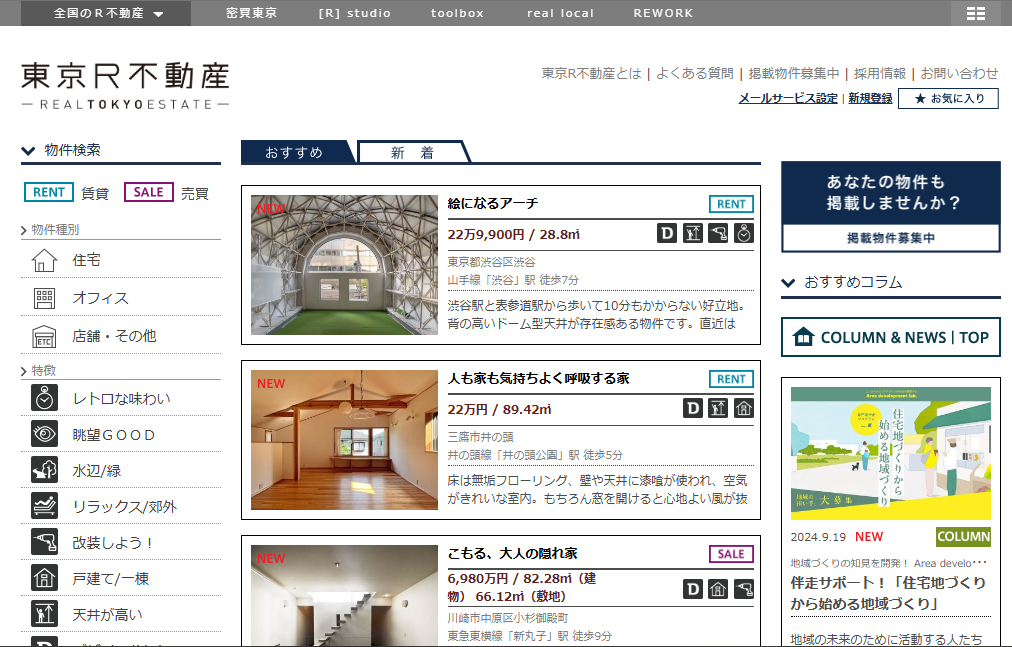Open the 人も家も気持ちよく呼吸する家 property photo
Screen dimensions: 1012x647
click(344, 440)
